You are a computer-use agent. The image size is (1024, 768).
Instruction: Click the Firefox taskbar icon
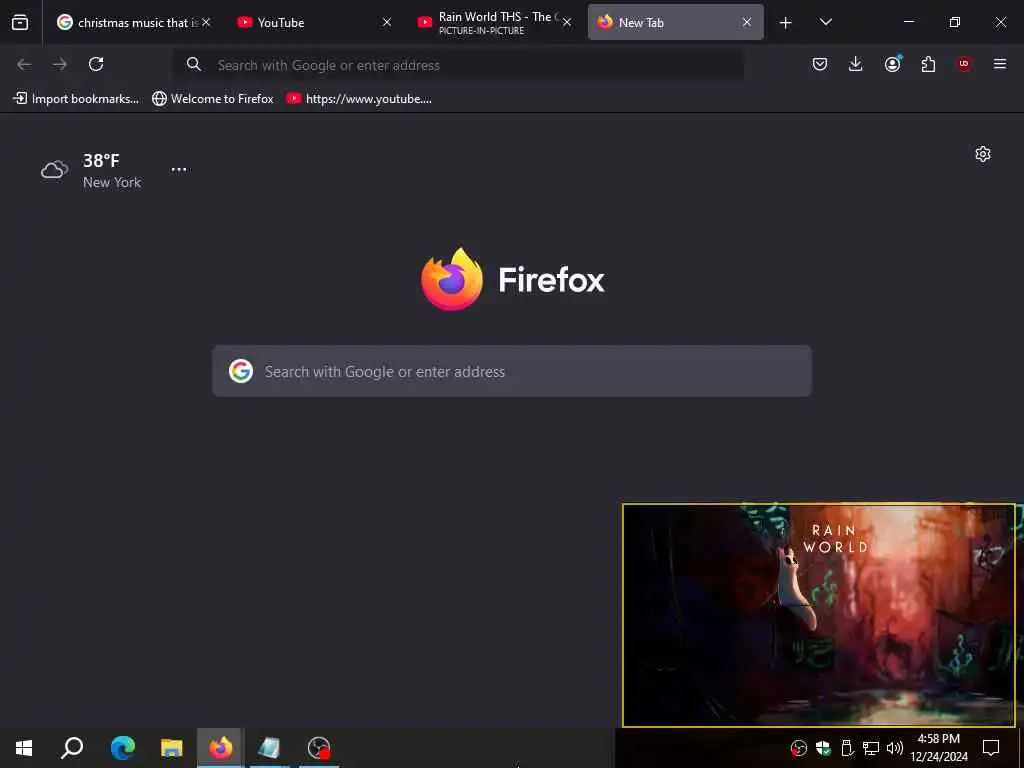pos(220,748)
